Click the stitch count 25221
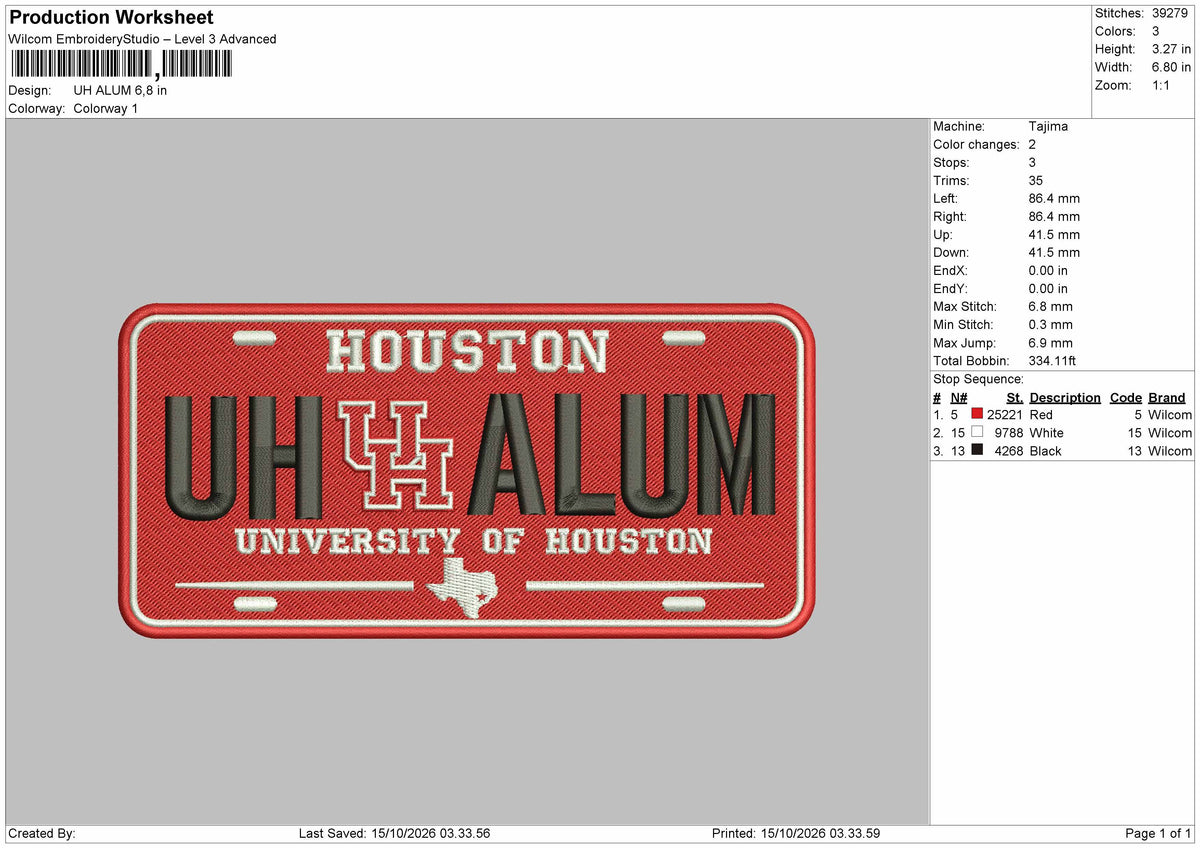The height and width of the screenshot is (848, 1200). (1004, 415)
